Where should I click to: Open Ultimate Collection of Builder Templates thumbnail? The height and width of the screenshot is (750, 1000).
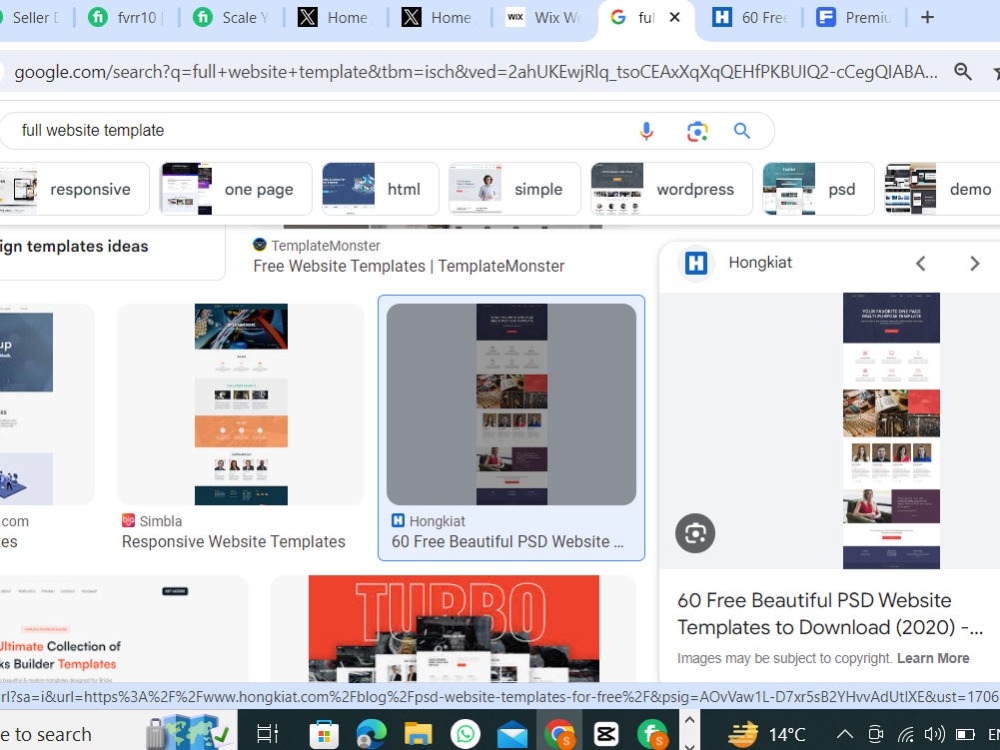(x=124, y=629)
